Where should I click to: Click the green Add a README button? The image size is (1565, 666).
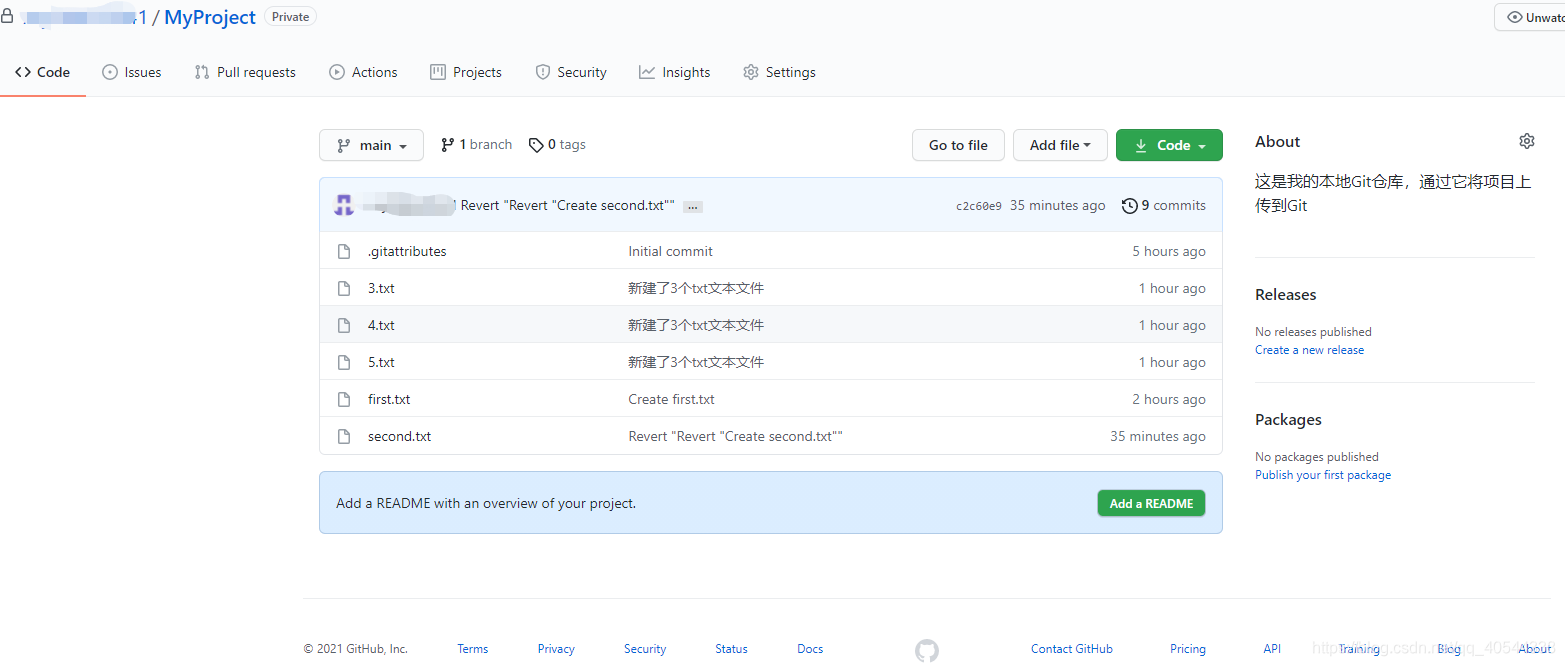1151,503
